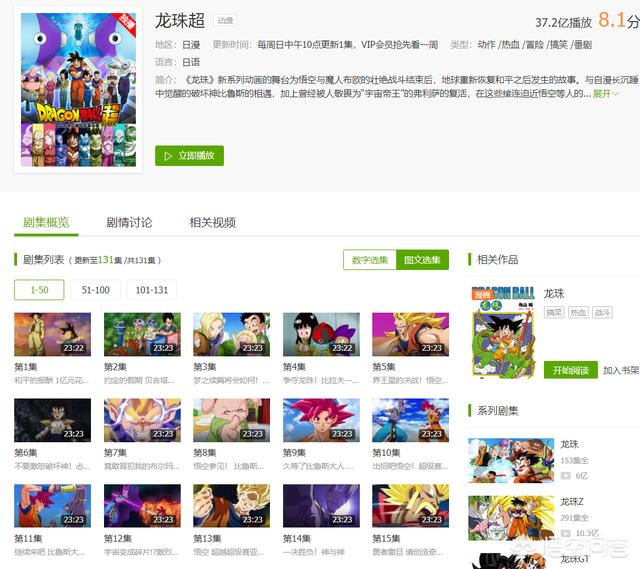Click the 冒险 genre link
640x569 pixels.
[x=535, y=45]
